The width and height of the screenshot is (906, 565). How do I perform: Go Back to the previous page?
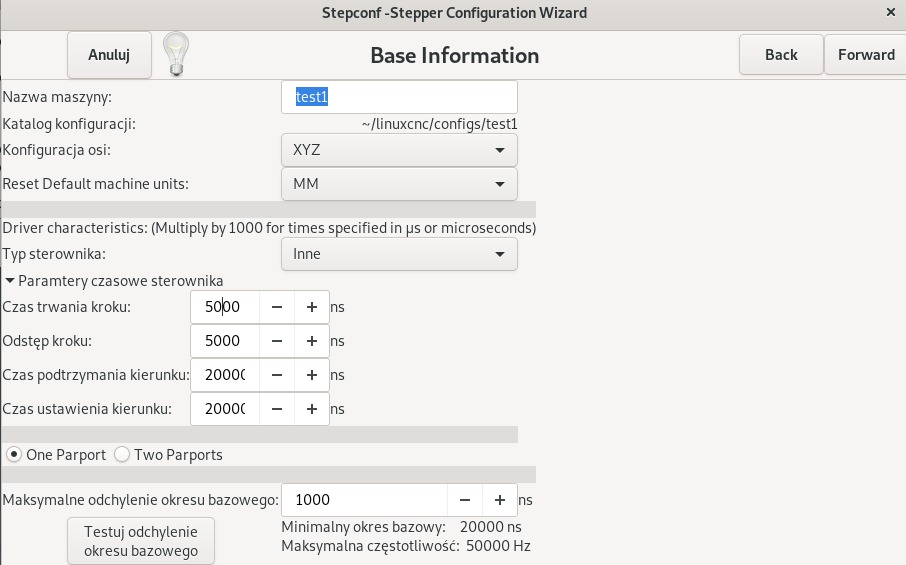pyautogui.click(x=781, y=55)
